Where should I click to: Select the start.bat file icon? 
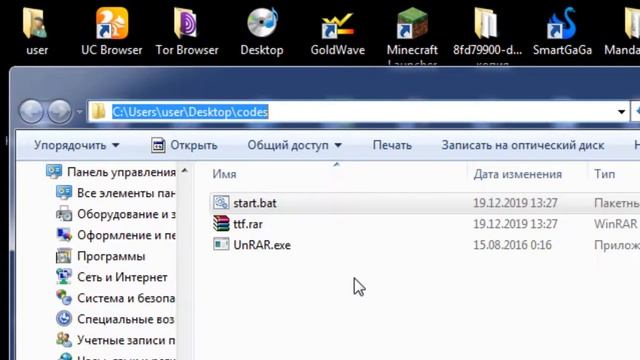(221, 202)
